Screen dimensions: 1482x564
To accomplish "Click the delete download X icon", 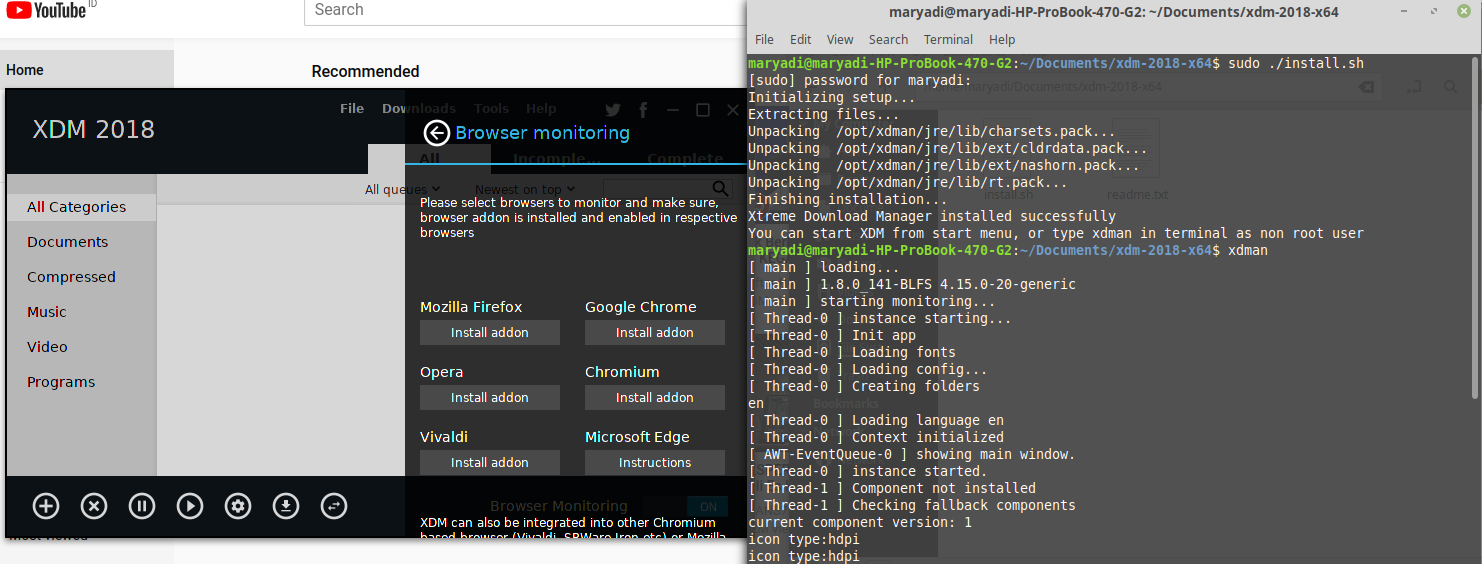I will 94,506.
